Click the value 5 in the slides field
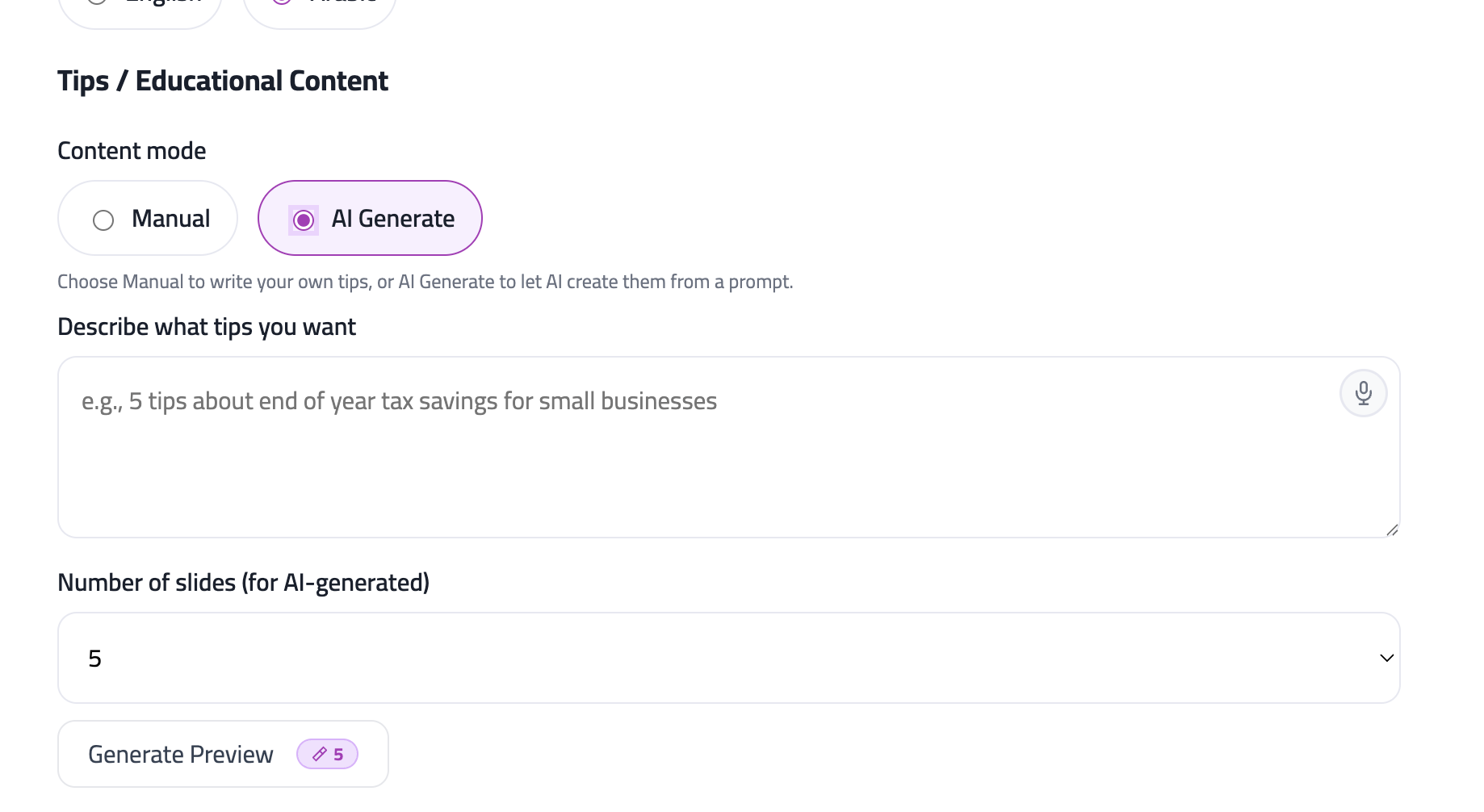The height and width of the screenshot is (812, 1484). (95, 657)
